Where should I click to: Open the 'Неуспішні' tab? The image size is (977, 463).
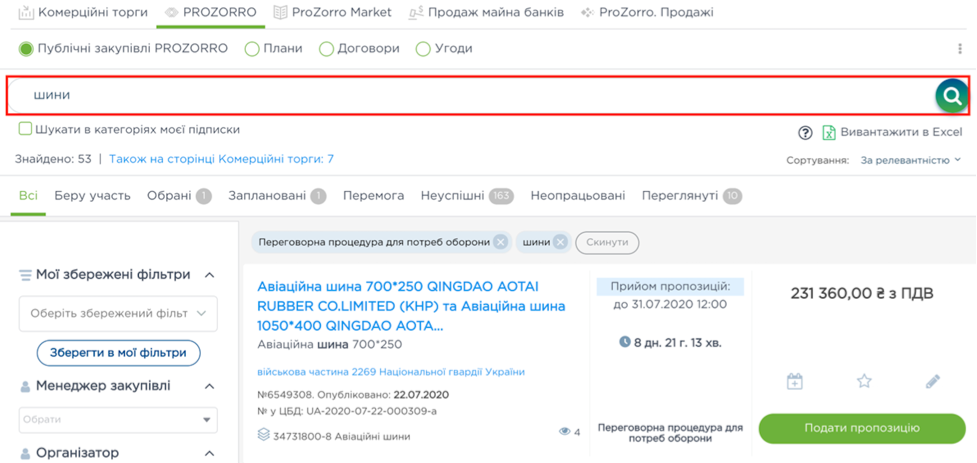(453, 195)
